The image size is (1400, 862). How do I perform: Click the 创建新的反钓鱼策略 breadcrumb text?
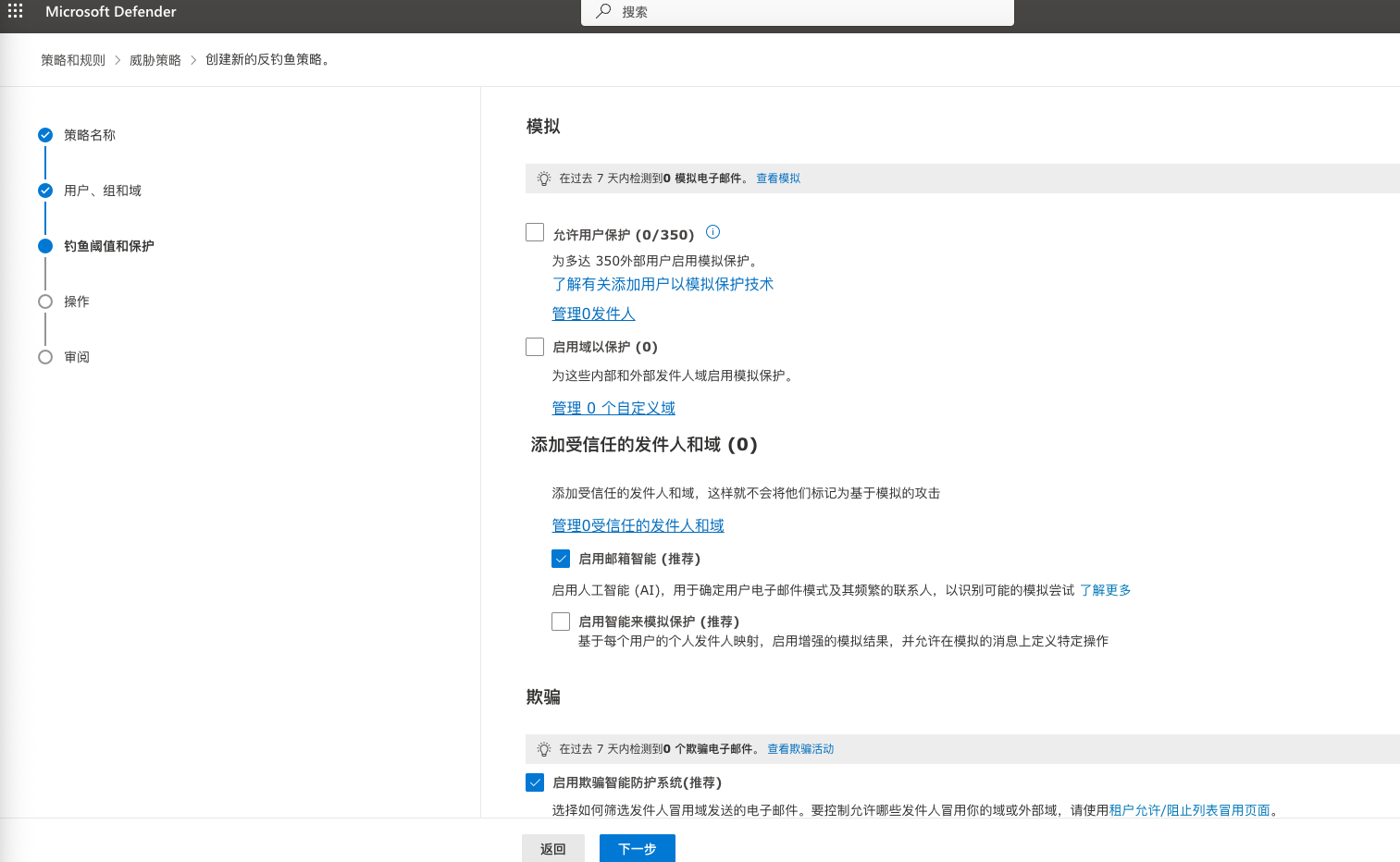click(x=268, y=60)
